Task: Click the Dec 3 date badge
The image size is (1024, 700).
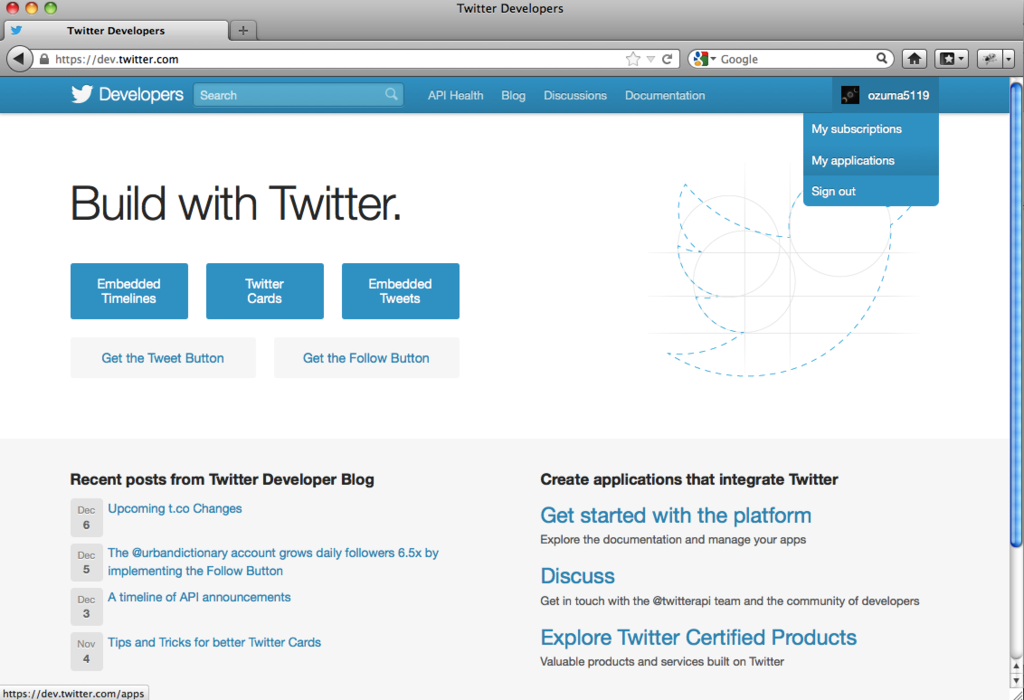Action: [86, 607]
